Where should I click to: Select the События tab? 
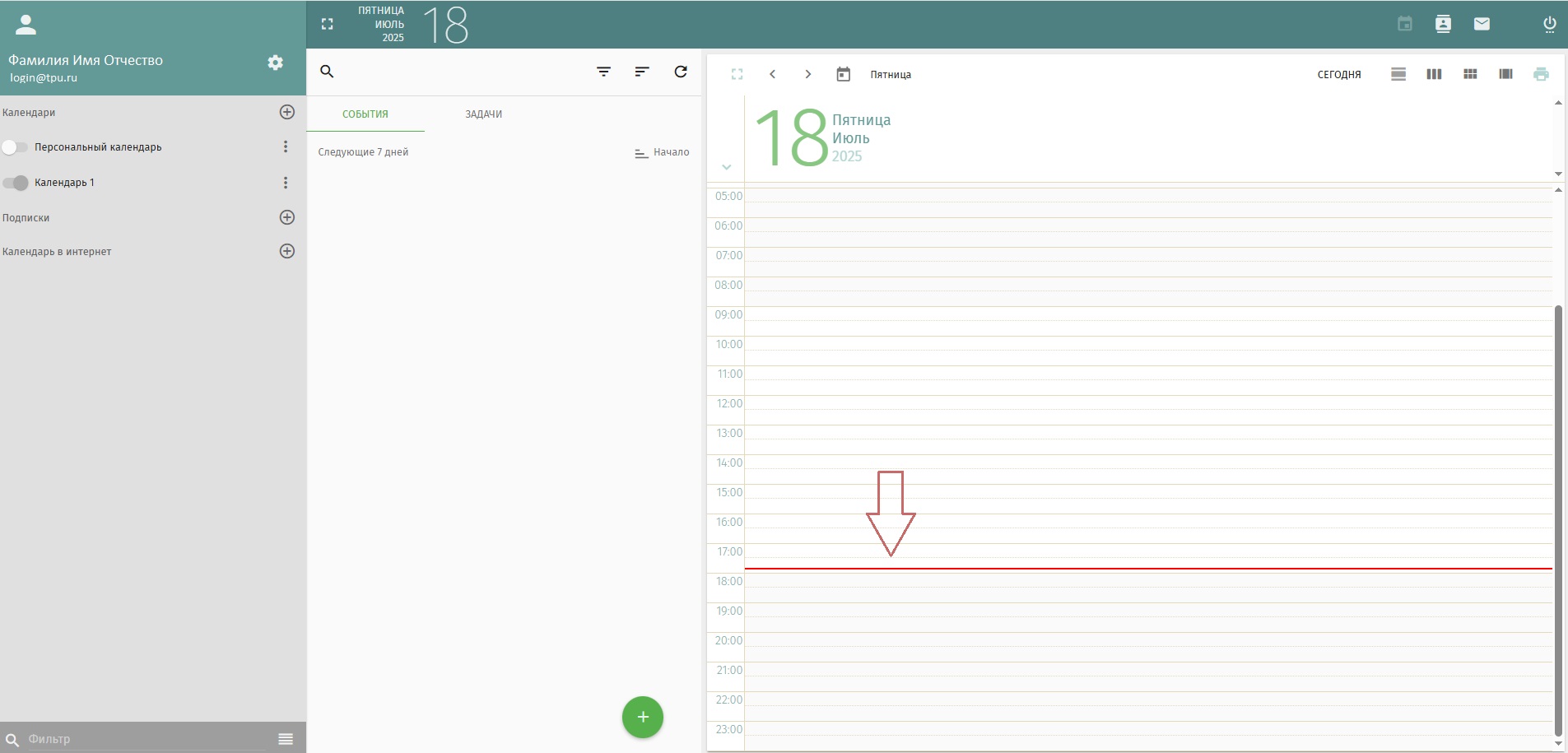click(x=365, y=114)
